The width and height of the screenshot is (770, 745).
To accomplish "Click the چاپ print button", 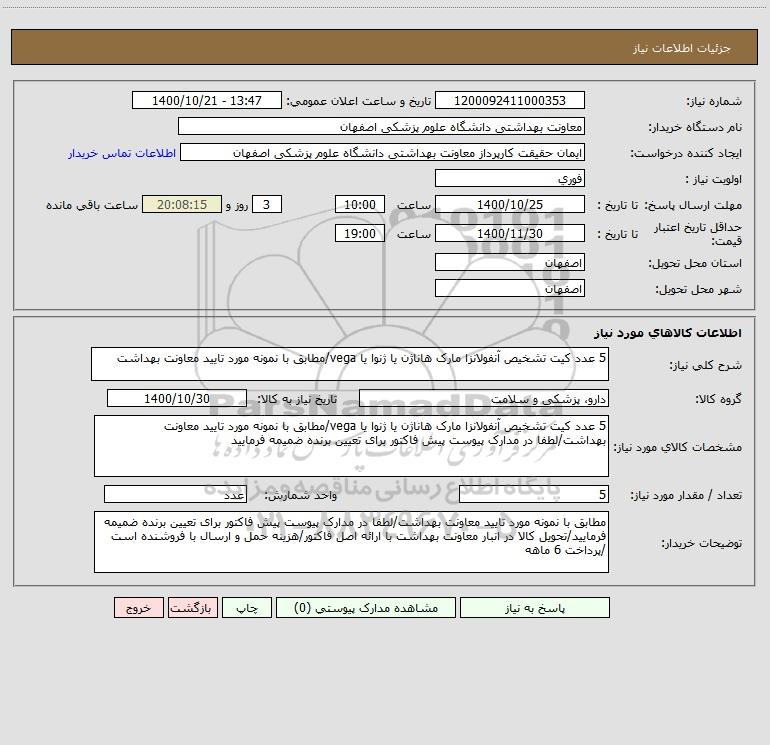I will point(247,607).
